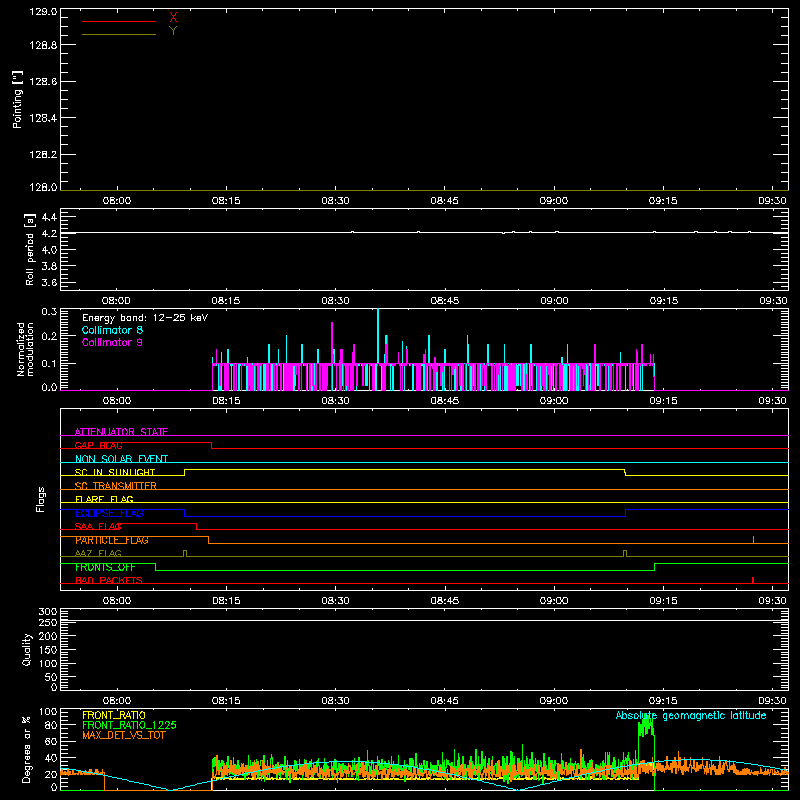Select the SC_IN_SUNLIGHT flag label
Viewport: 800px width, 800px height.
[x=115, y=472]
